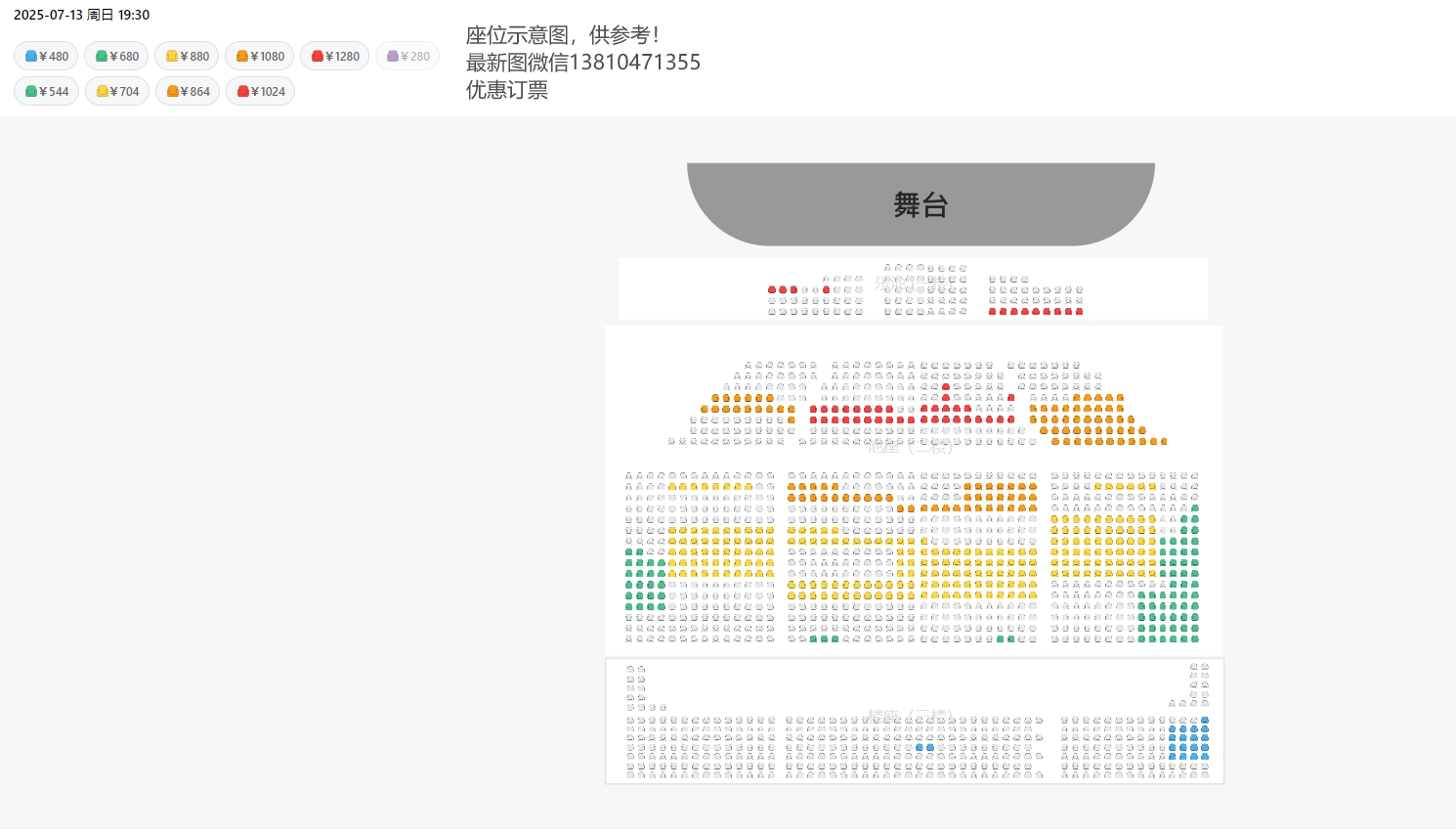Pick the left blue seat in balcony center
This screenshot has width=1456, height=835.
point(920,747)
